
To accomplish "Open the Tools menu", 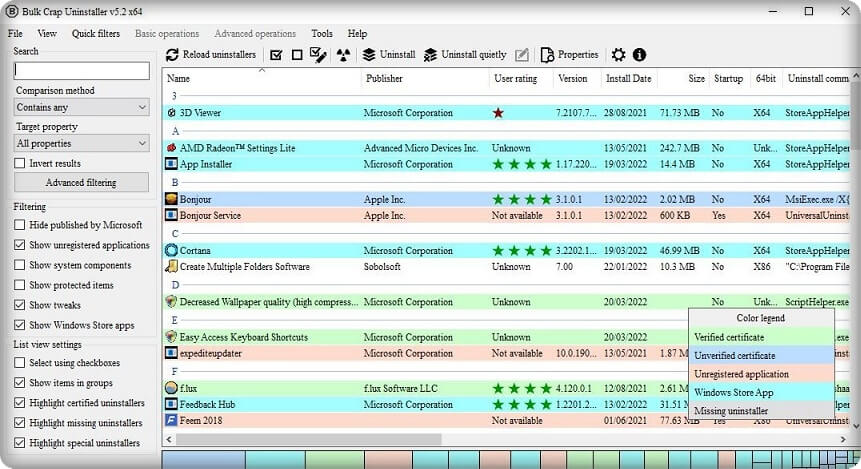I will click(x=322, y=34).
